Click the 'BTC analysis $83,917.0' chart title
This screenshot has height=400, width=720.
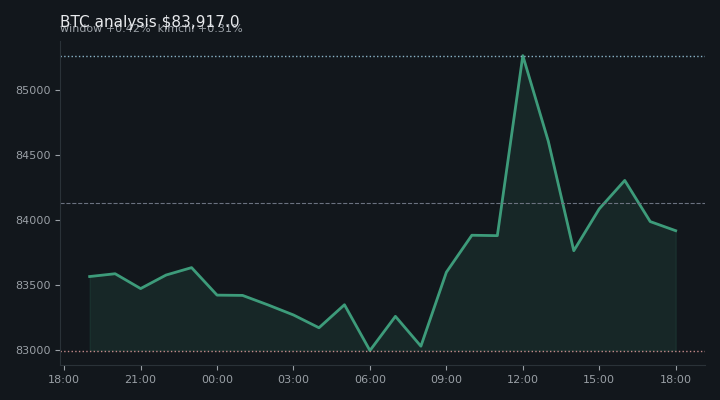coord(150,22)
